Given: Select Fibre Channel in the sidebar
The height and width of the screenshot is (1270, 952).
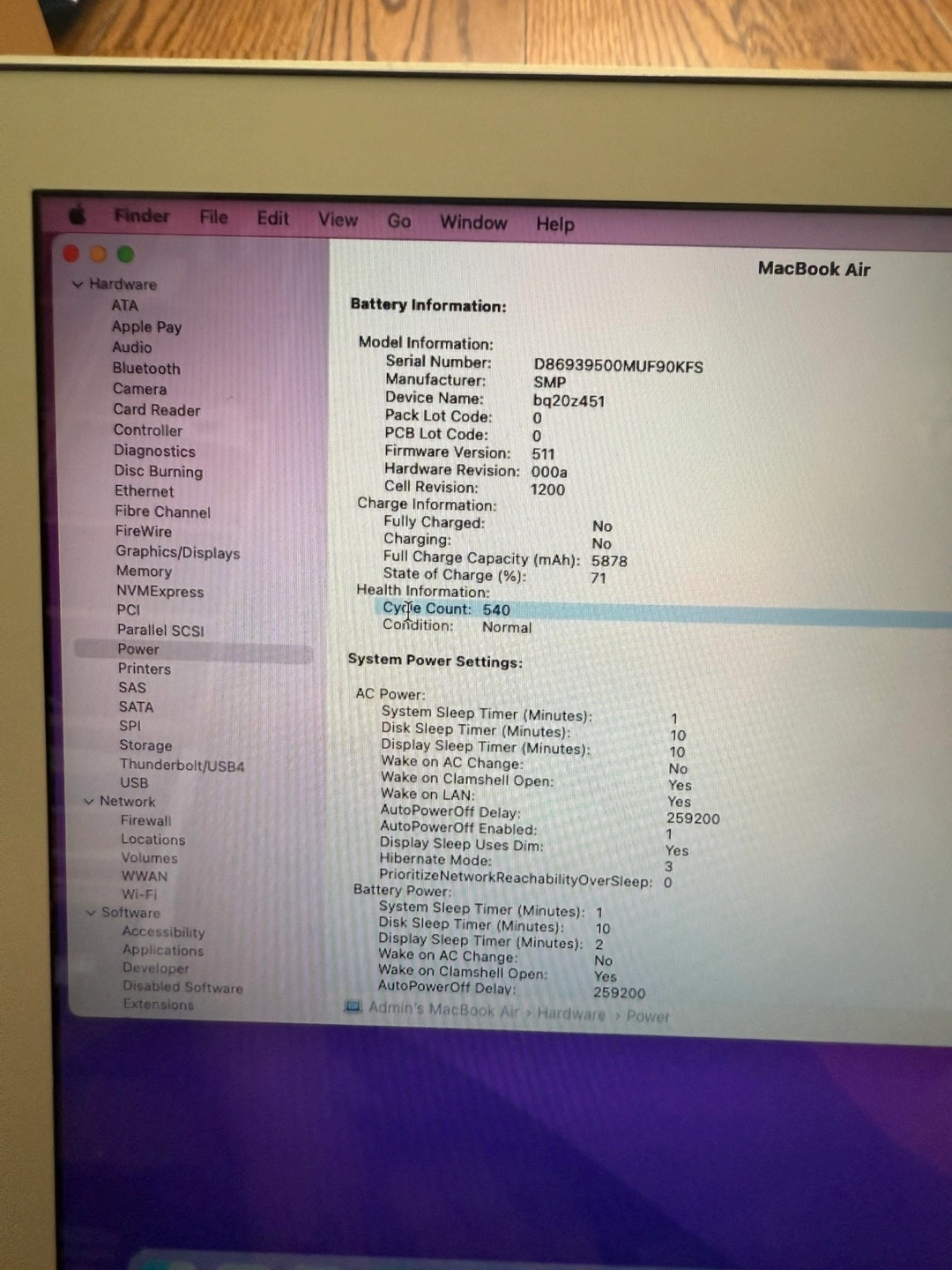Looking at the screenshot, I should [163, 512].
